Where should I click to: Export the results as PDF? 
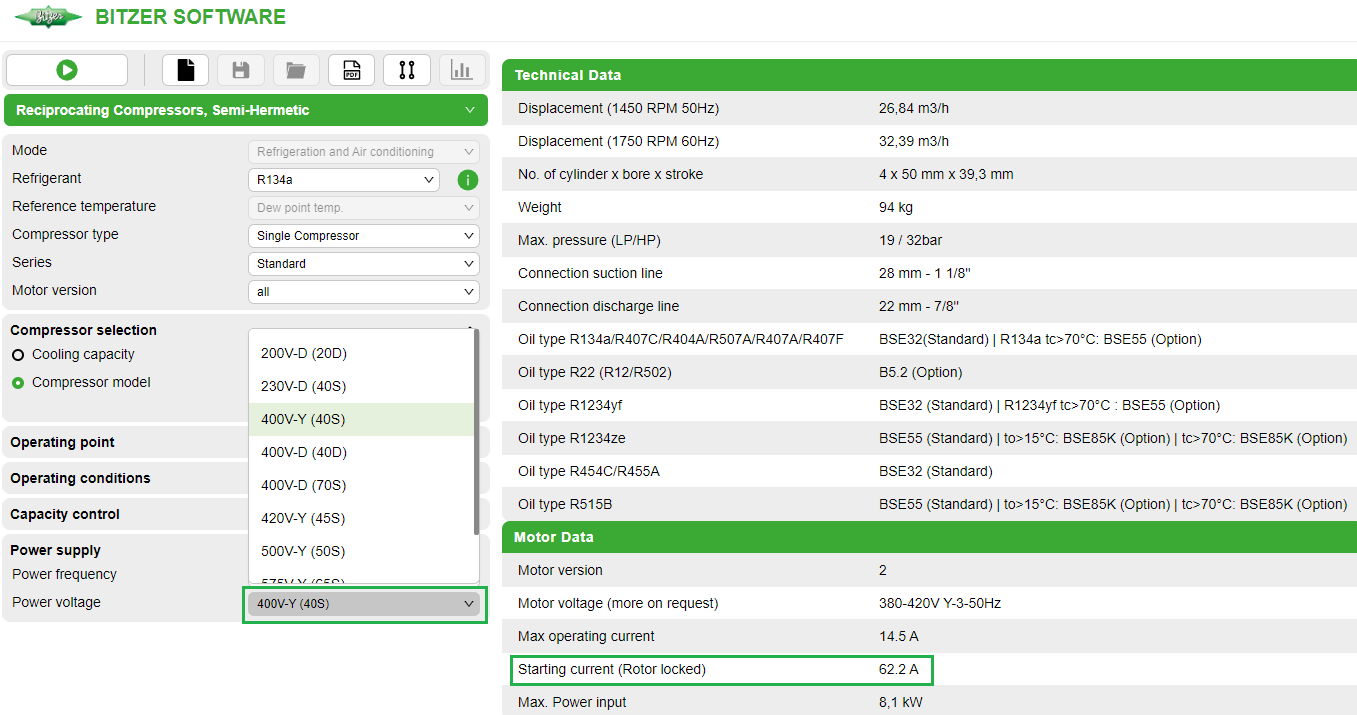pyautogui.click(x=351, y=70)
